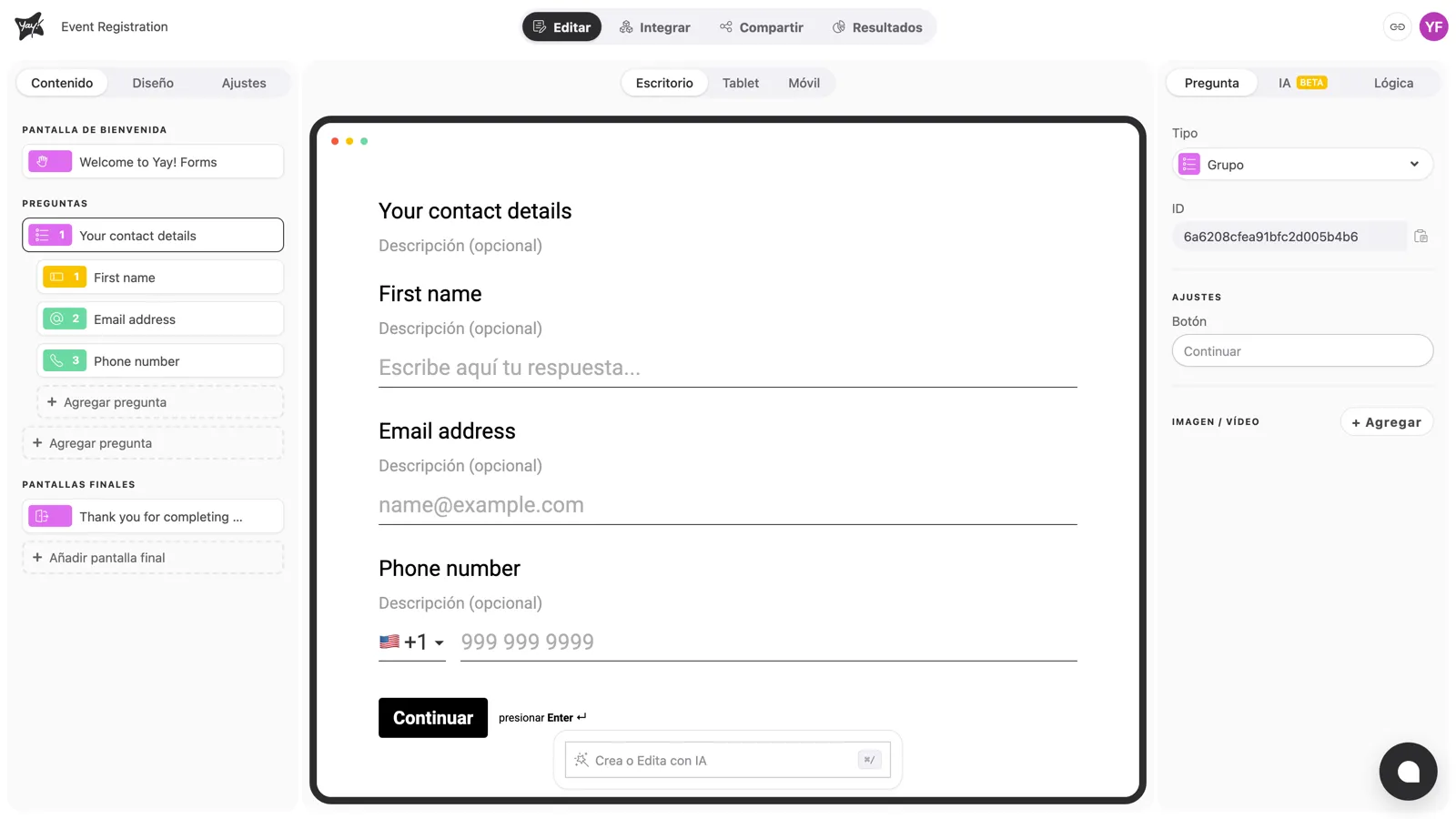Click the black Continuar button

433,718
